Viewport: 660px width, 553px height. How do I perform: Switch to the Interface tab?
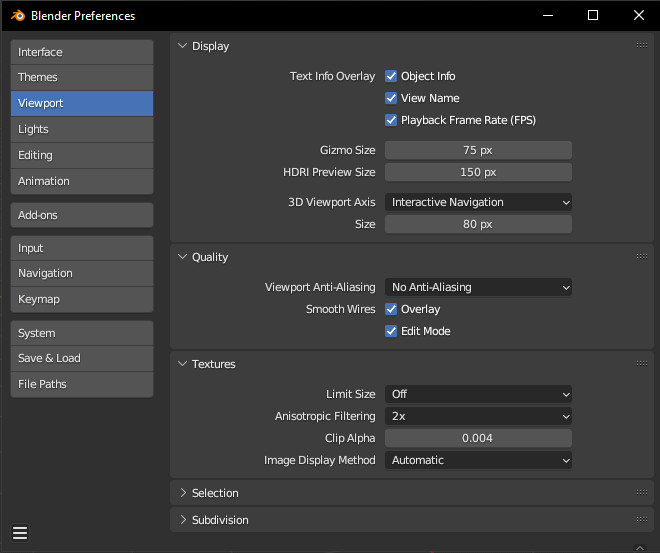coord(82,52)
